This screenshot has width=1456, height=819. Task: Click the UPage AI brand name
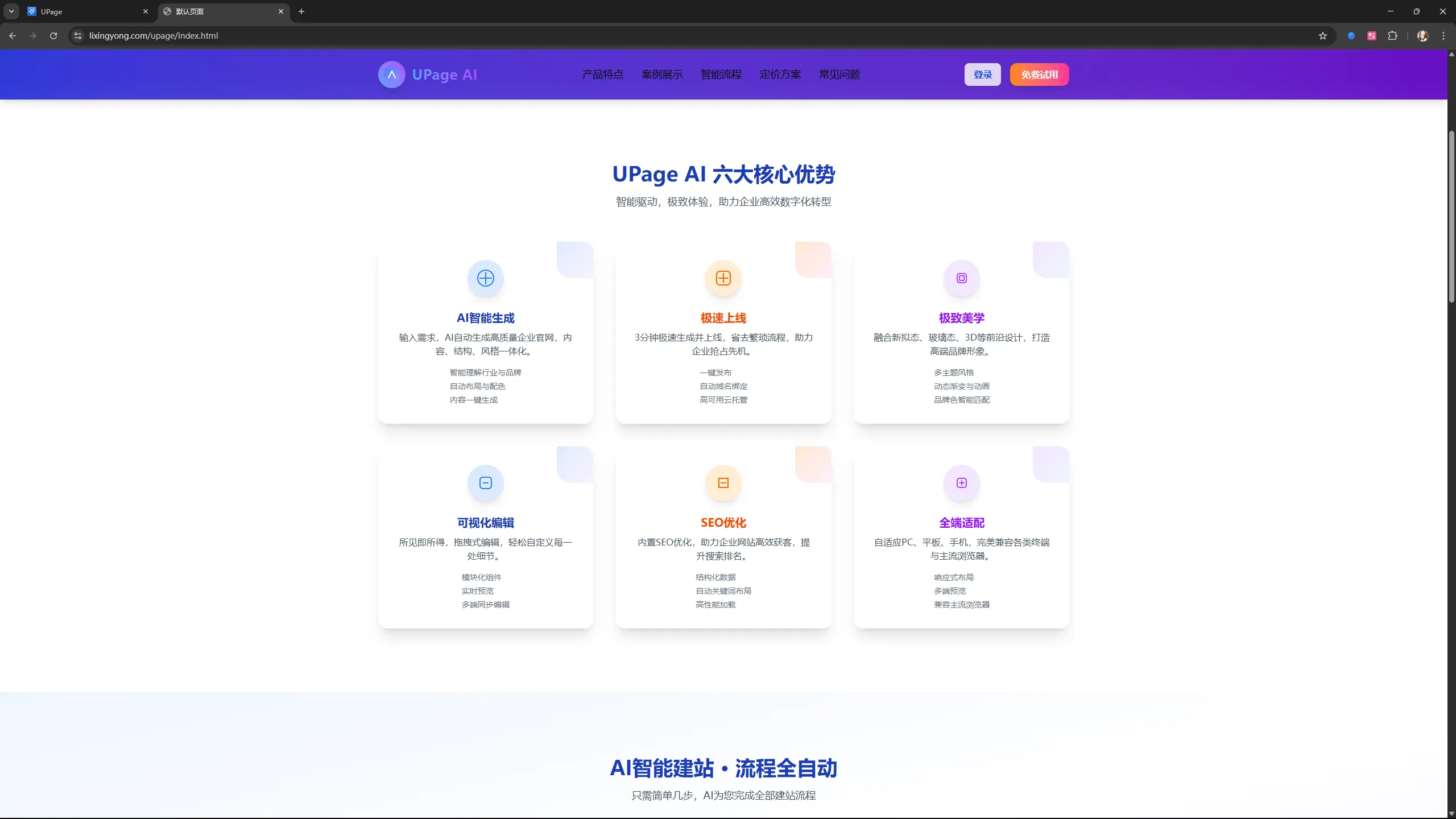tap(444, 75)
